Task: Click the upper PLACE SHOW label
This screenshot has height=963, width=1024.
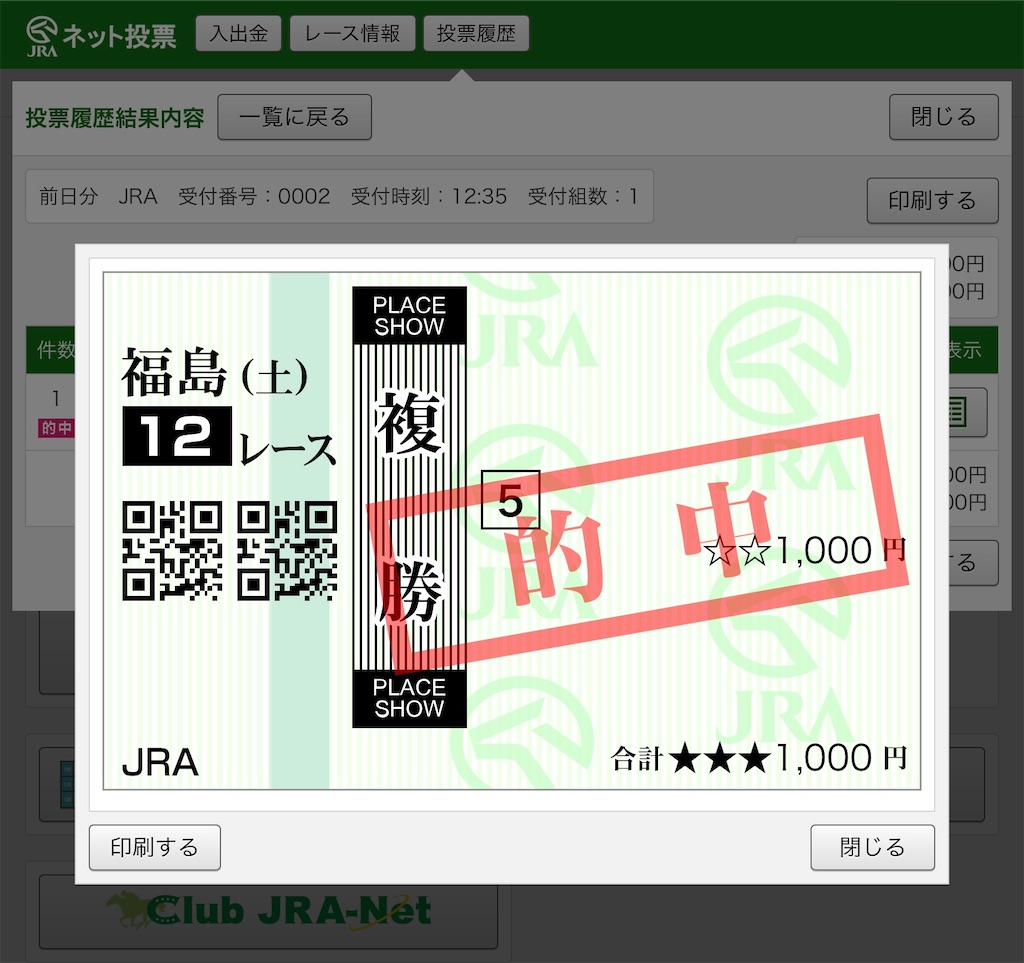Action: 409,315
